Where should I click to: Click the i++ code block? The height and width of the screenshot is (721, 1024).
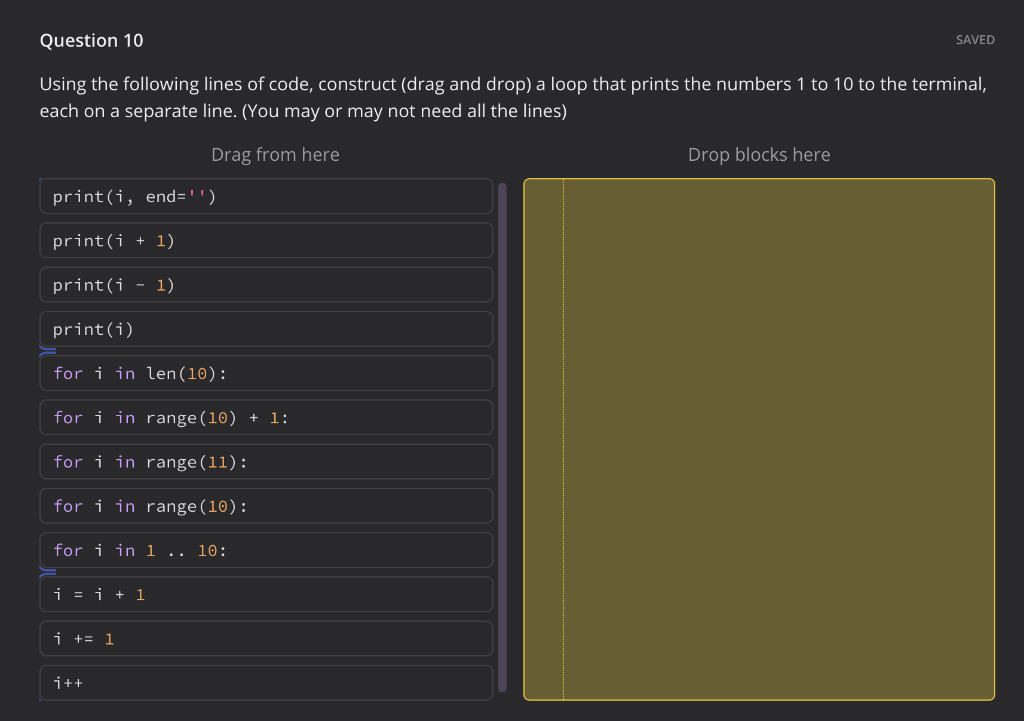click(265, 682)
